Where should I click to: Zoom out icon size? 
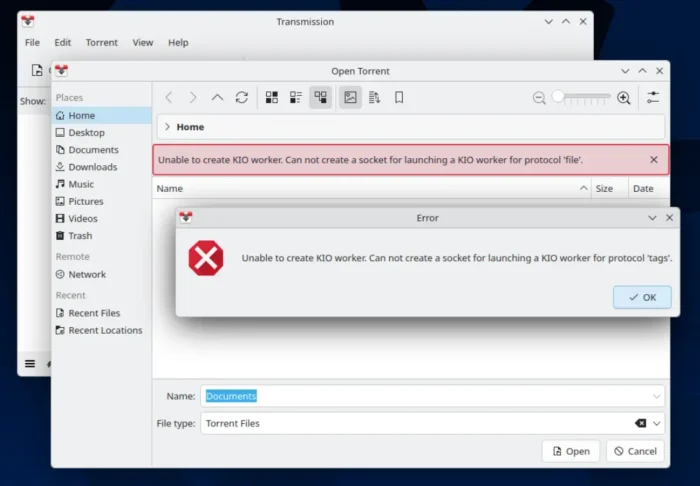coord(539,98)
